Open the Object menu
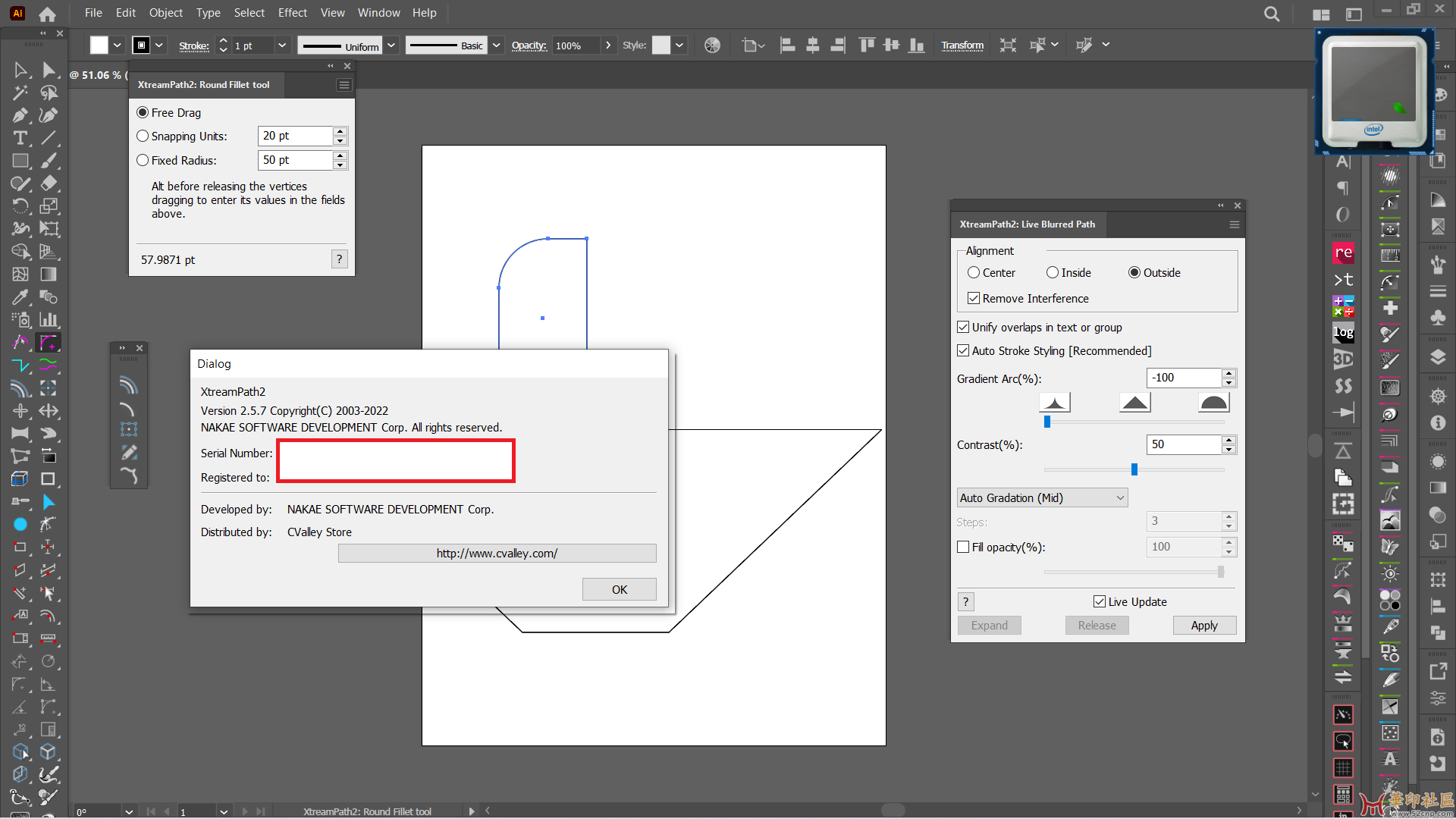Viewport: 1456px width, 819px height. [x=166, y=13]
